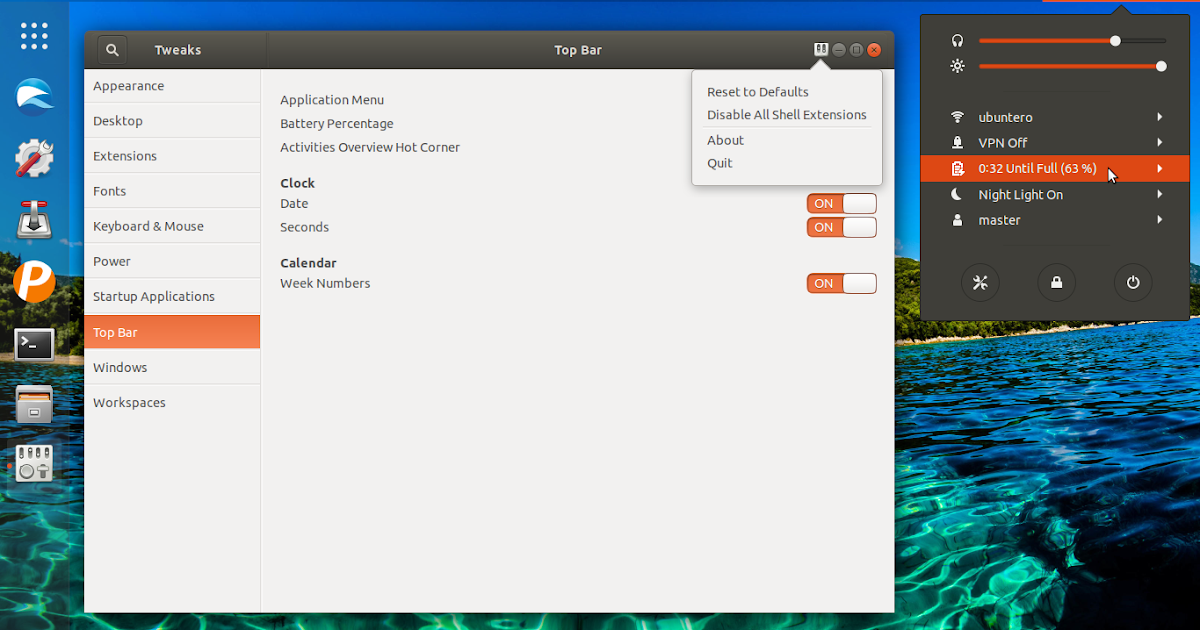
Task: Click the Wi-Fi icon next to ubuntero
Action: click(958, 117)
